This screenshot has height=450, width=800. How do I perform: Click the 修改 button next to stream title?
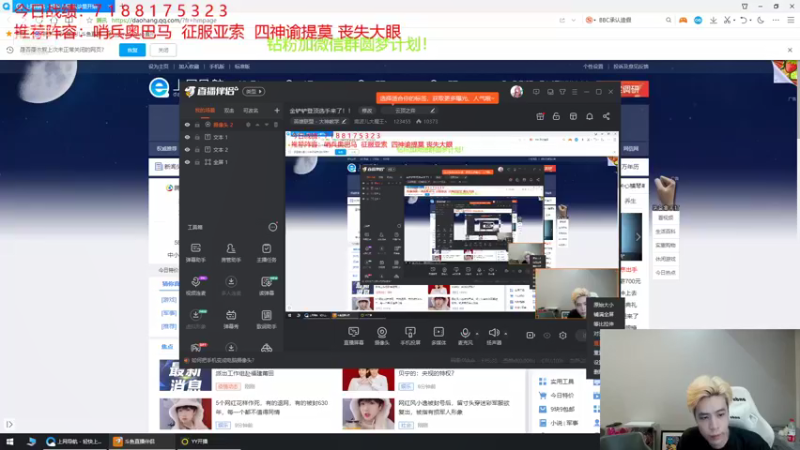[367, 110]
